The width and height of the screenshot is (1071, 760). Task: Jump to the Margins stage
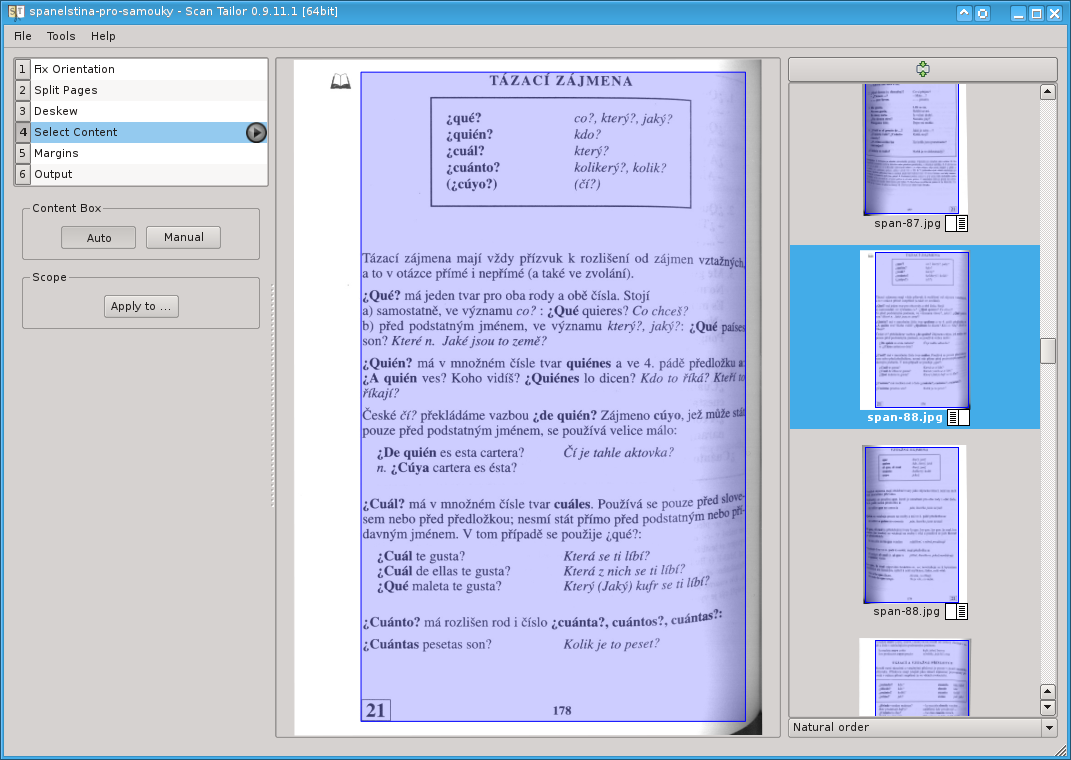[x=141, y=154]
